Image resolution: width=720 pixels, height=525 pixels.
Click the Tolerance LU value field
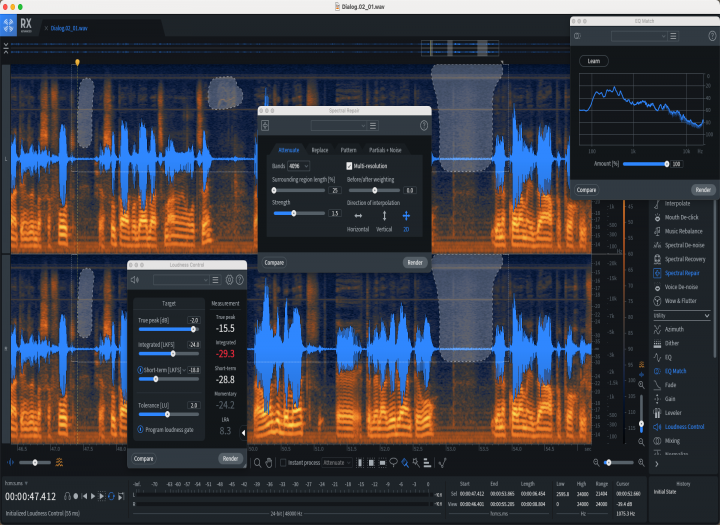(193, 405)
